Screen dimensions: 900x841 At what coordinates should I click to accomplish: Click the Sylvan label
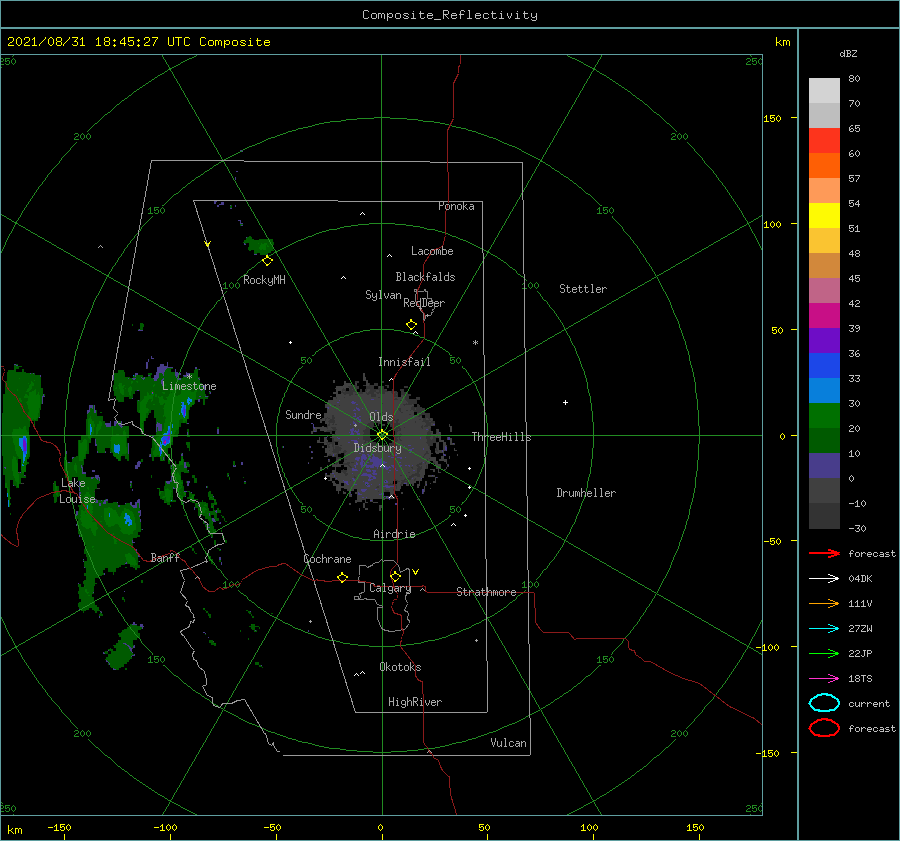[x=383, y=295]
